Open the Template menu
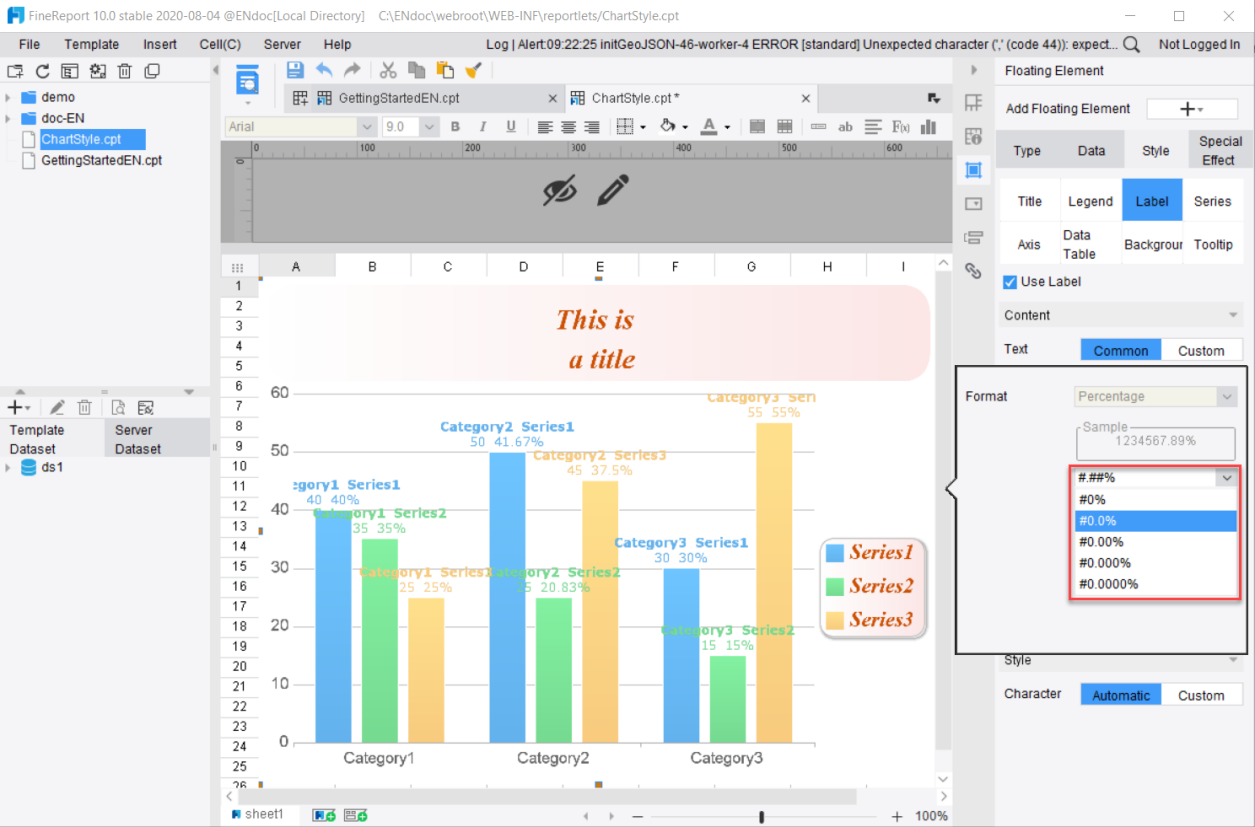Screen dimensions: 1255x827 point(91,44)
